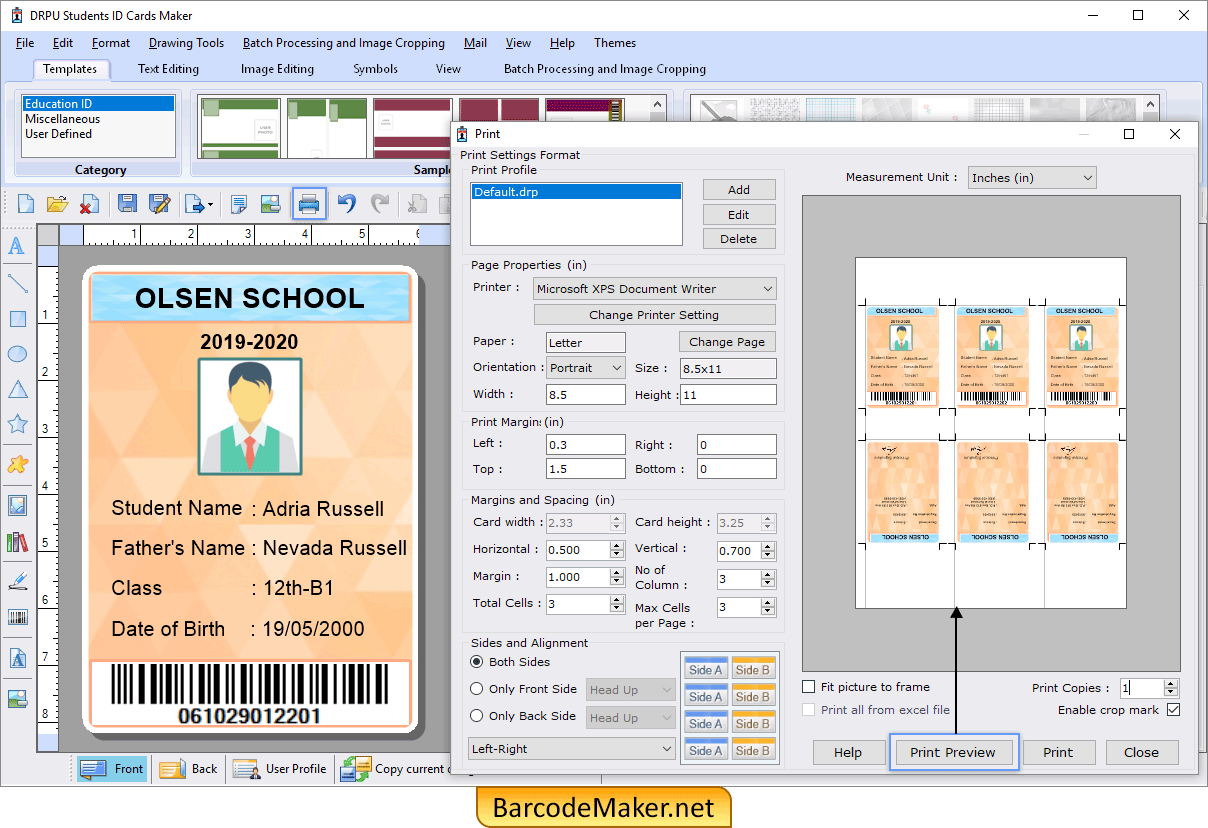
Task: Enable Fit picture to frame checkbox
Action: coord(808,687)
